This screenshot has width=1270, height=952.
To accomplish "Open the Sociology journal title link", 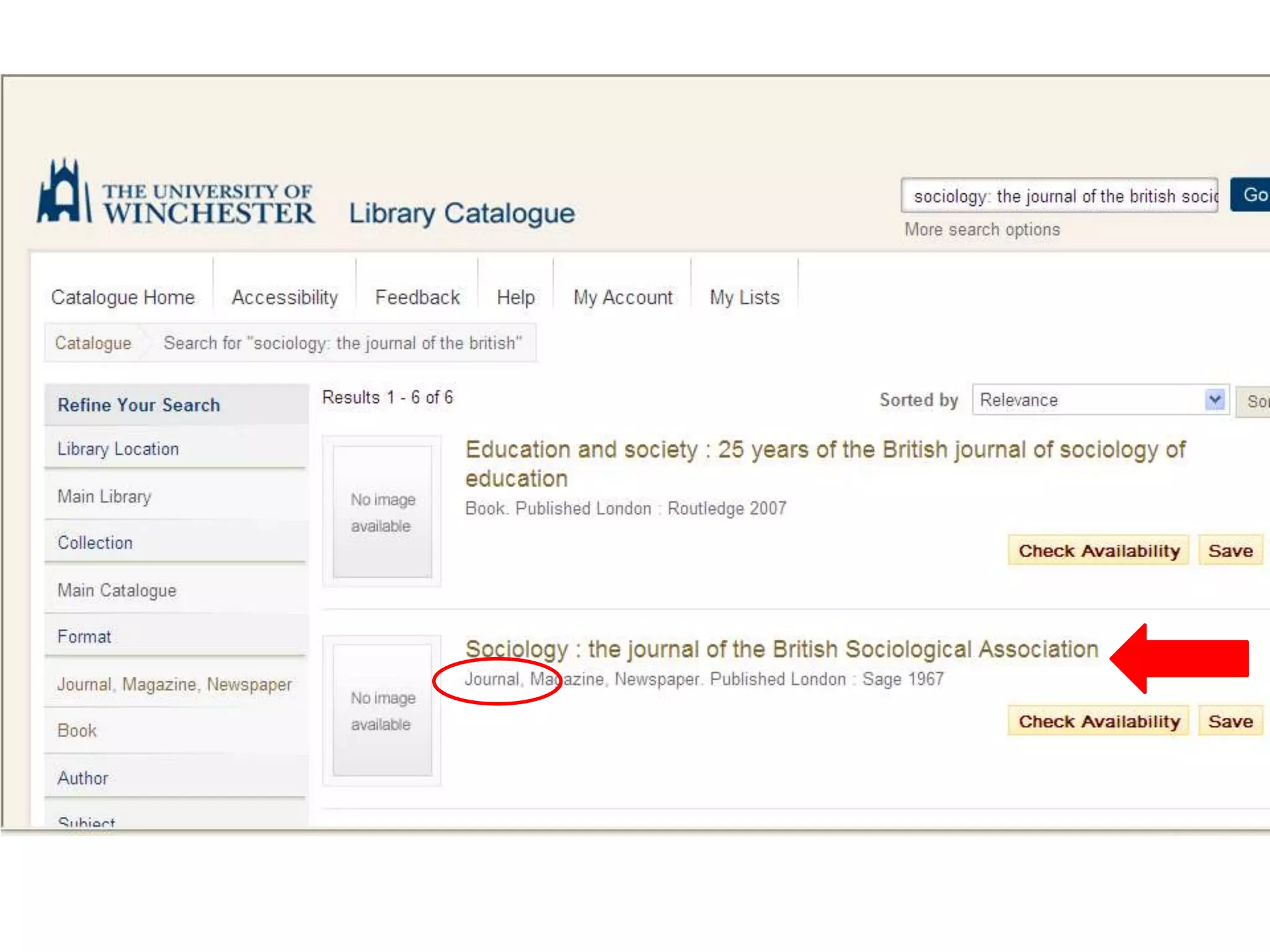I will click(781, 649).
